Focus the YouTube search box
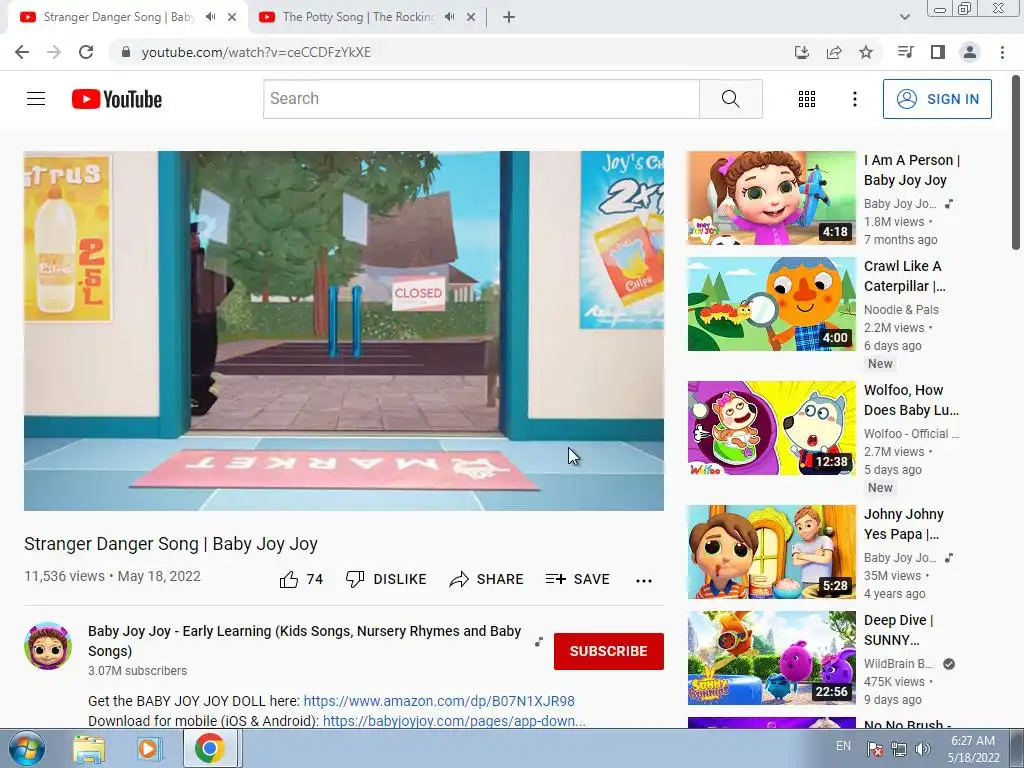The image size is (1024, 768). click(x=481, y=99)
